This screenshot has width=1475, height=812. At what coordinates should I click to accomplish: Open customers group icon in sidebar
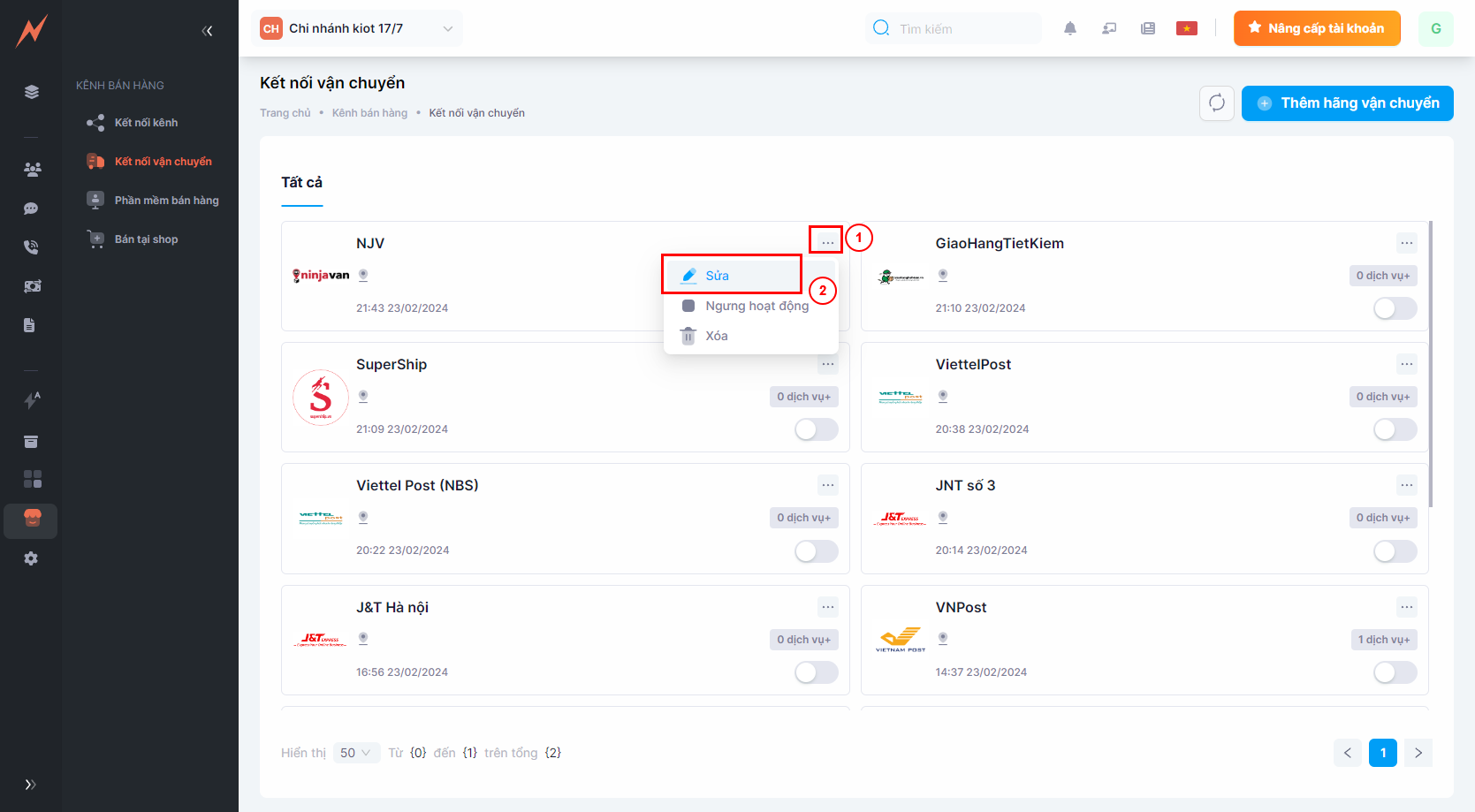coord(32,170)
